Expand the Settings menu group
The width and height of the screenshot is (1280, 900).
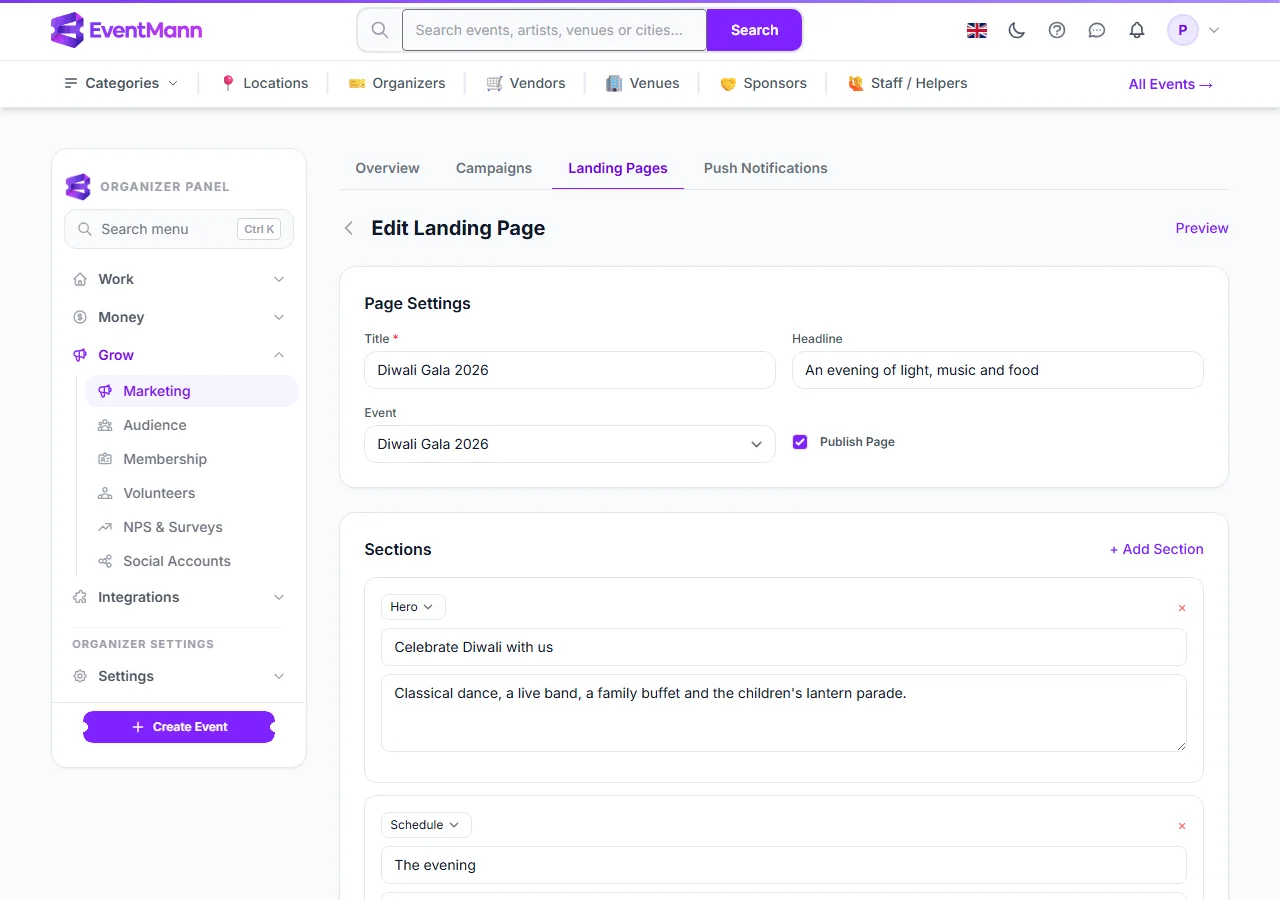point(179,676)
